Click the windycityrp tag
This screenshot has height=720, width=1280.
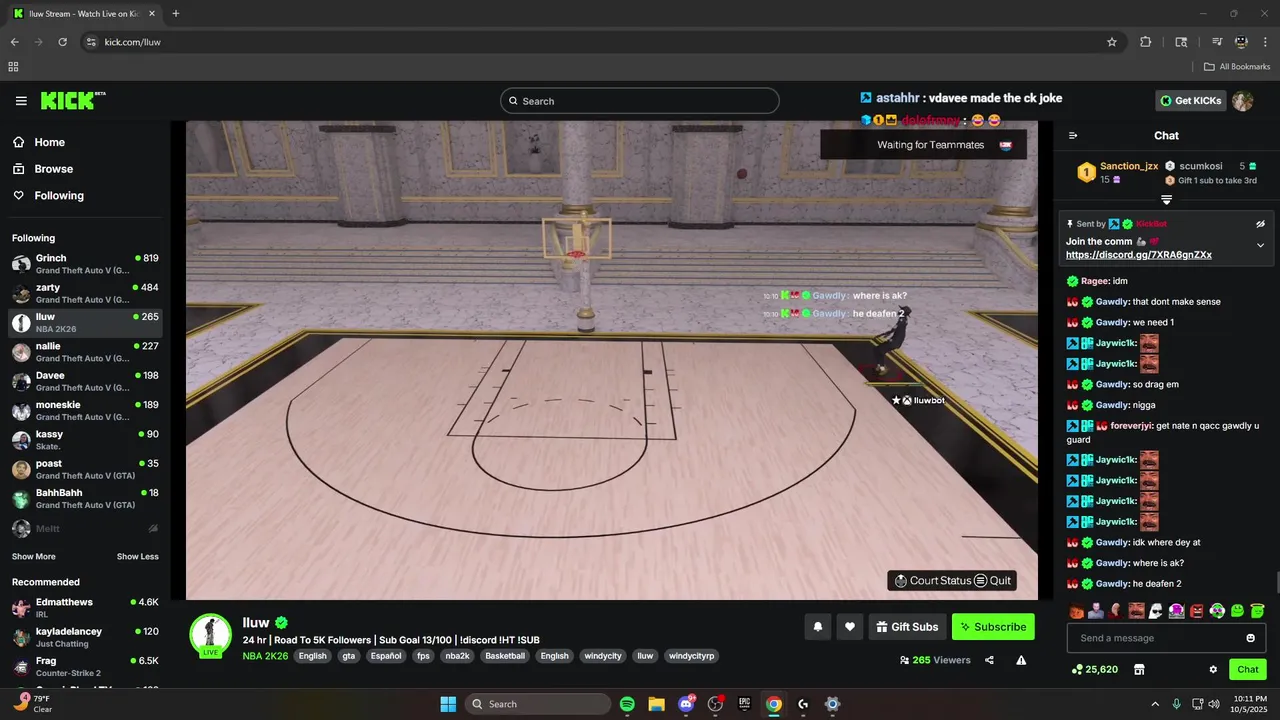(x=691, y=656)
